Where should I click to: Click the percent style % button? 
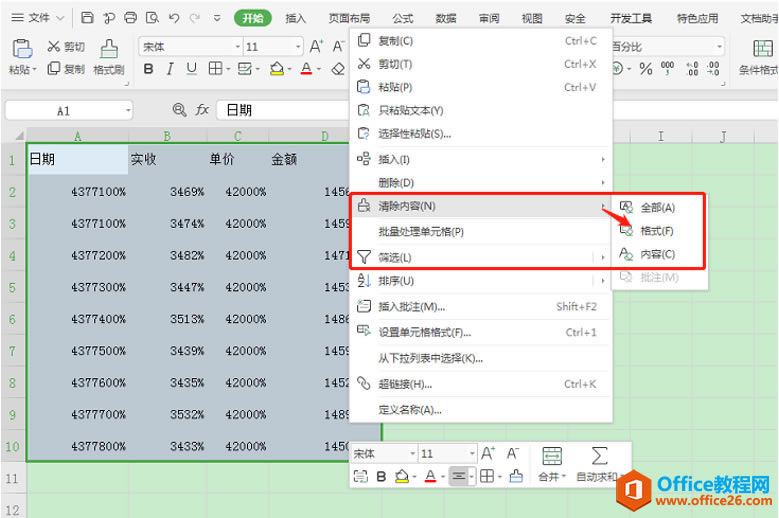pyautogui.click(x=646, y=69)
